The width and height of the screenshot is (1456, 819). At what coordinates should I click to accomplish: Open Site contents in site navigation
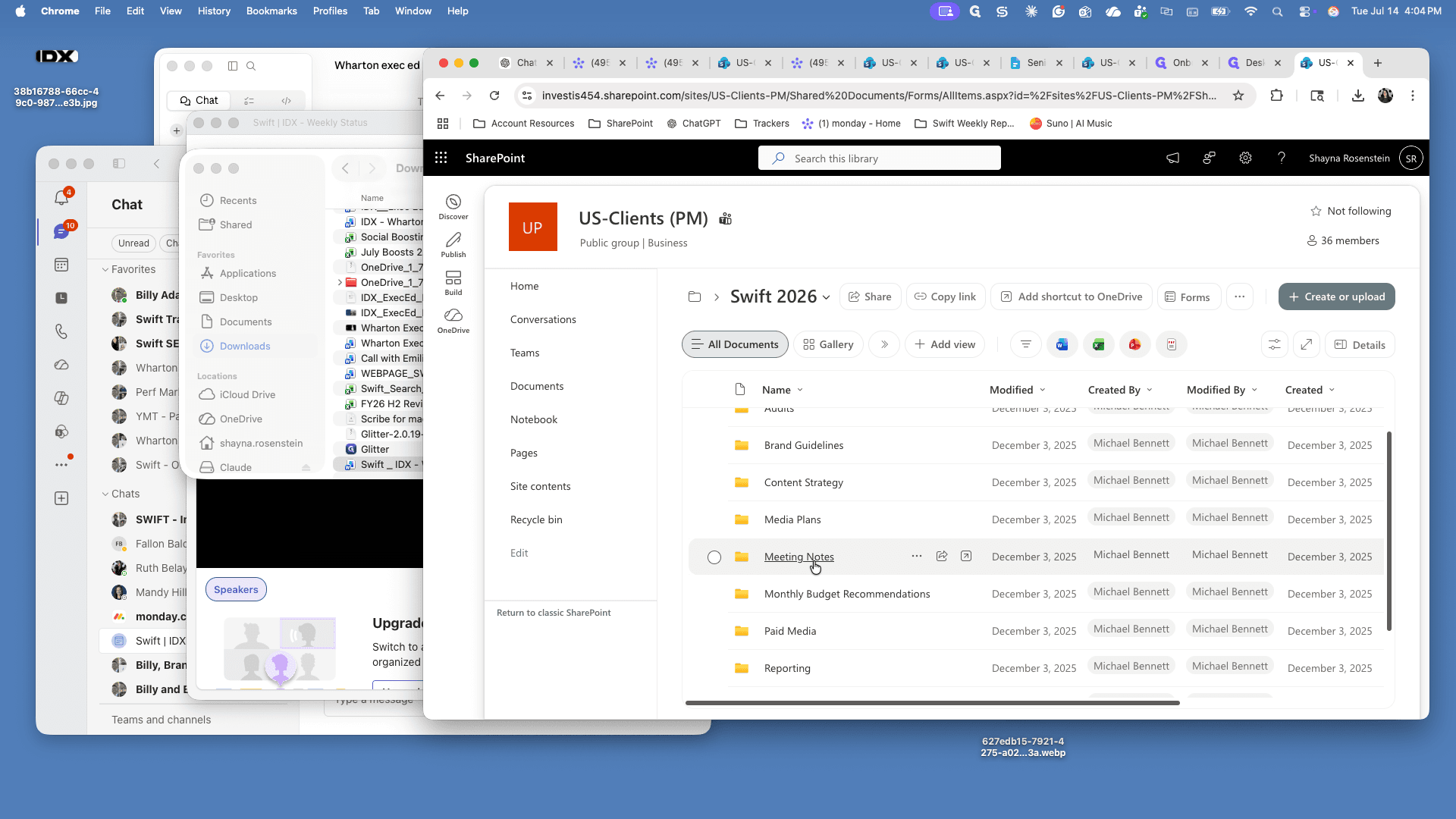coord(540,486)
